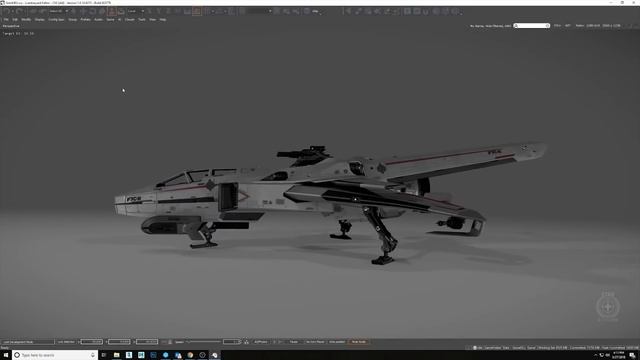The image size is (640, 360).
Task: Toggle the Mute Audio button
Action: click(x=359, y=342)
